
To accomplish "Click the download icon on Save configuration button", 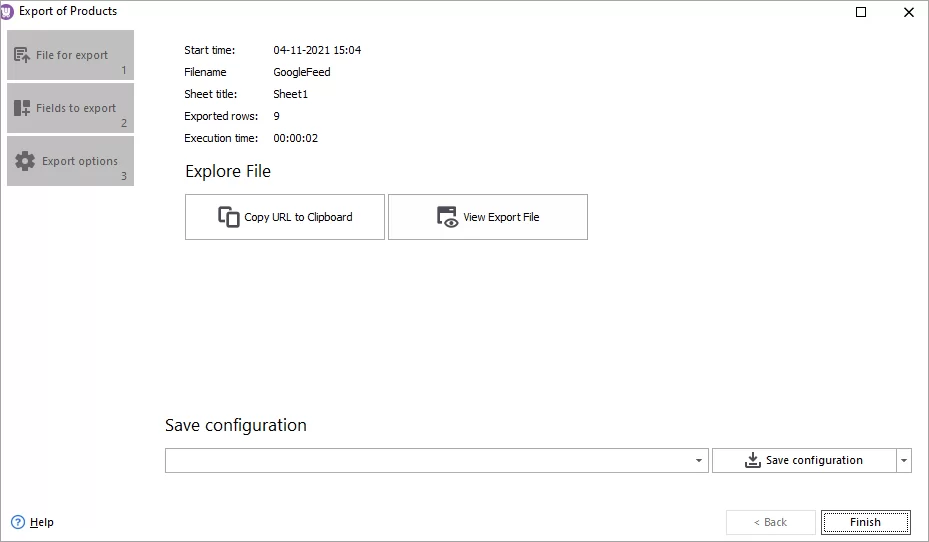I will [753, 460].
